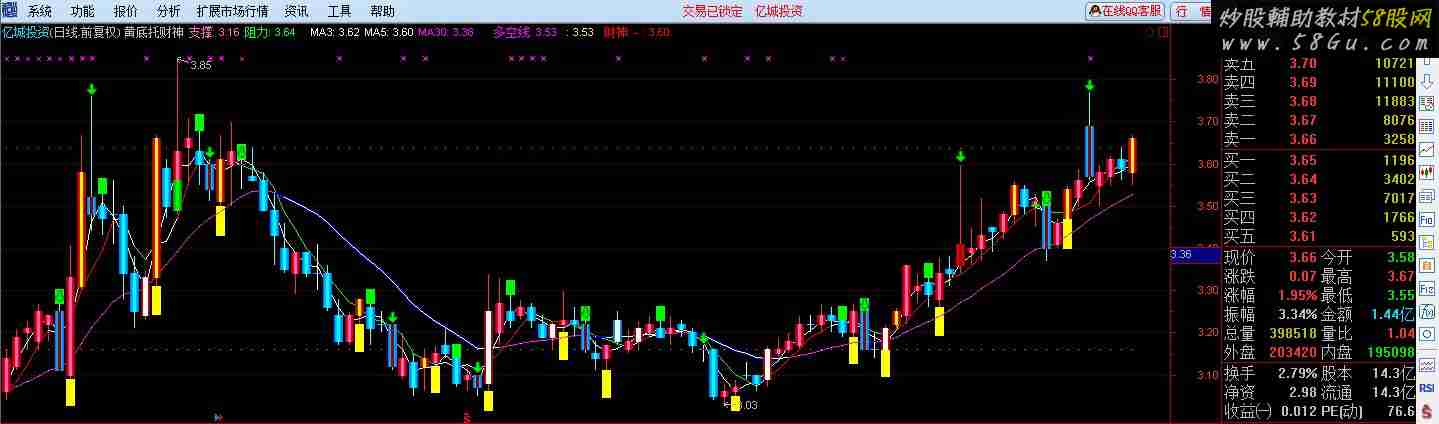Click the 3.03 low price marker
Image resolution: width=1439 pixels, height=424 pixels.
[746, 404]
